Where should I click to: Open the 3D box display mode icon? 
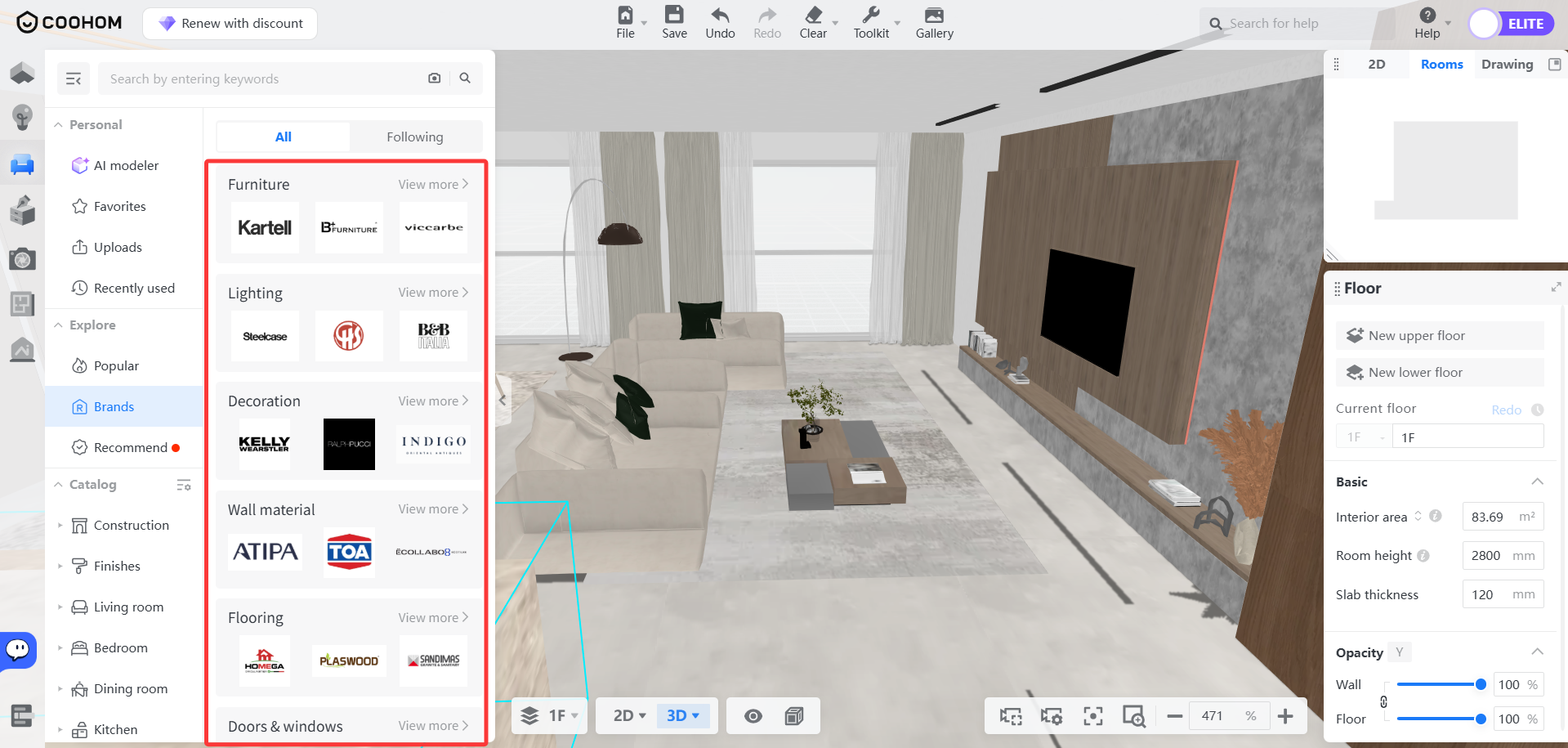(x=793, y=716)
